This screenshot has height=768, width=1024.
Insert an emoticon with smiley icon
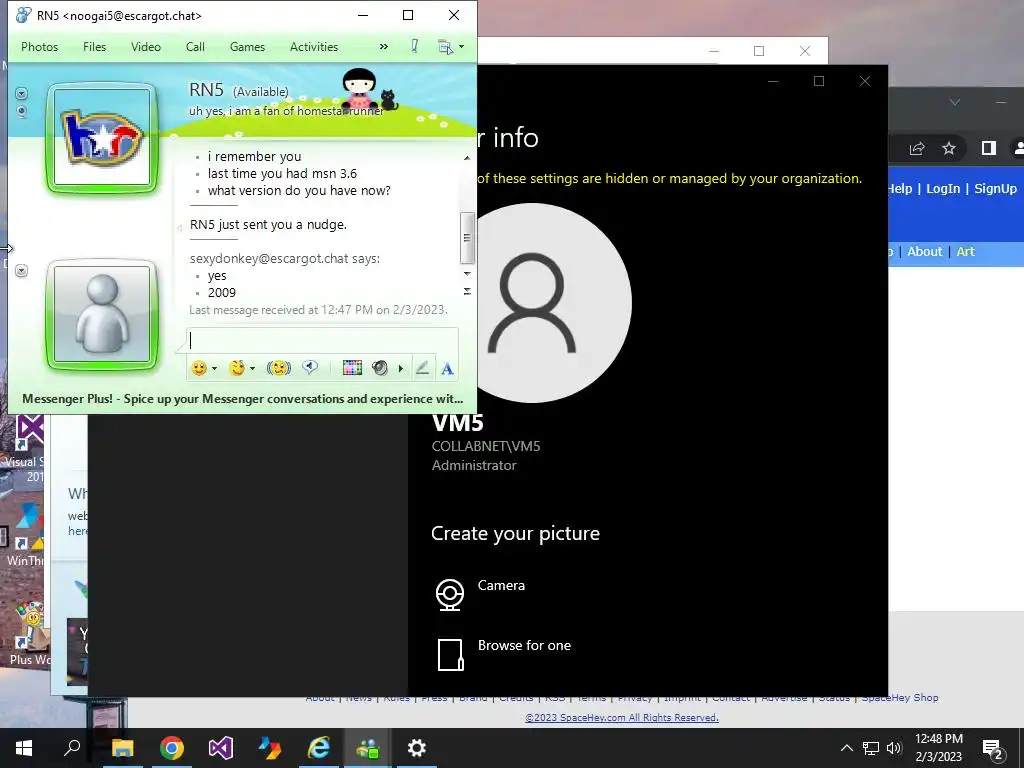click(x=199, y=368)
